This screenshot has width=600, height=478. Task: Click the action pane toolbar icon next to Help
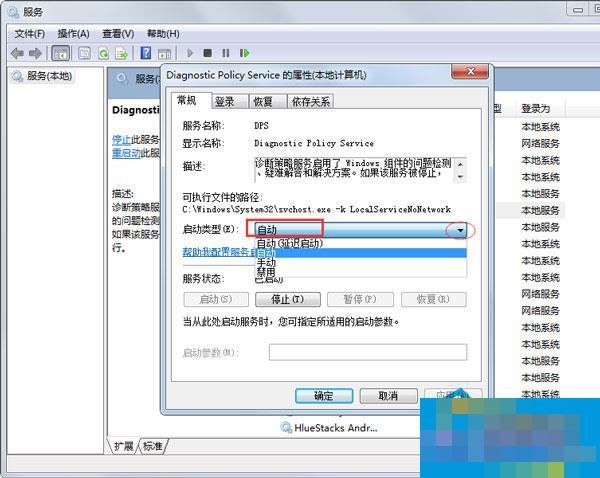(x=165, y=54)
